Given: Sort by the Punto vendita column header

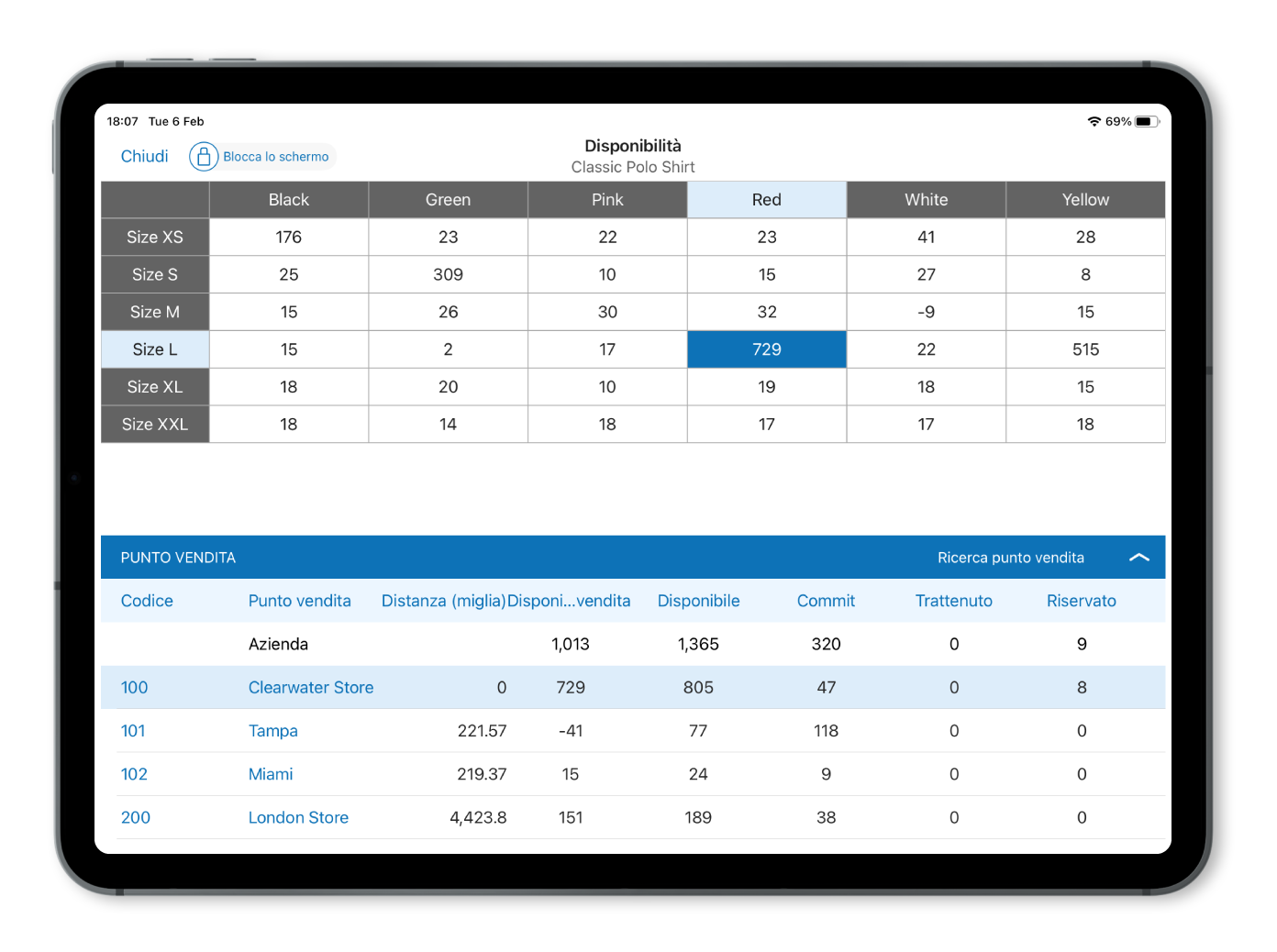Looking at the screenshot, I should (299, 601).
